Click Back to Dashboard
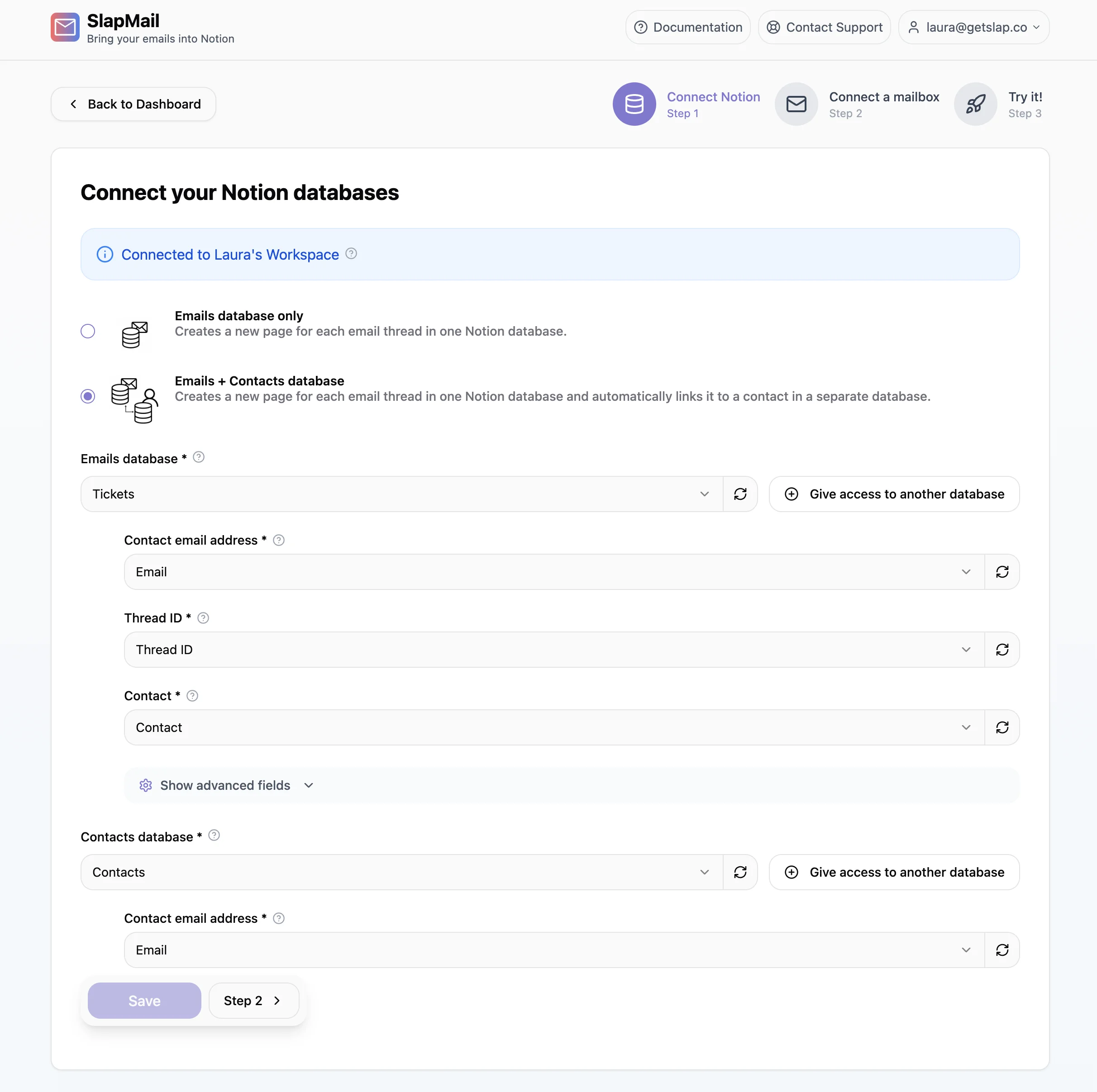The image size is (1097, 1092). coord(133,104)
